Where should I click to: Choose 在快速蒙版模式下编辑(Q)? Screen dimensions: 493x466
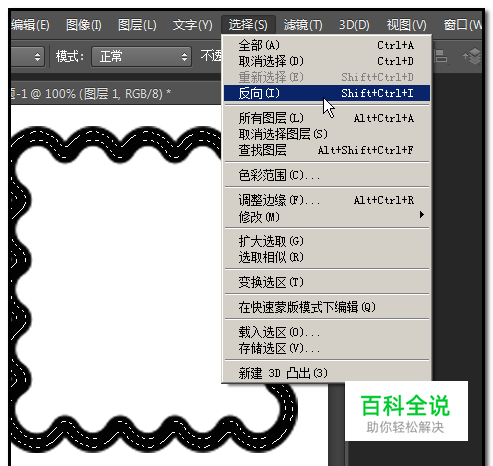pos(327,307)
